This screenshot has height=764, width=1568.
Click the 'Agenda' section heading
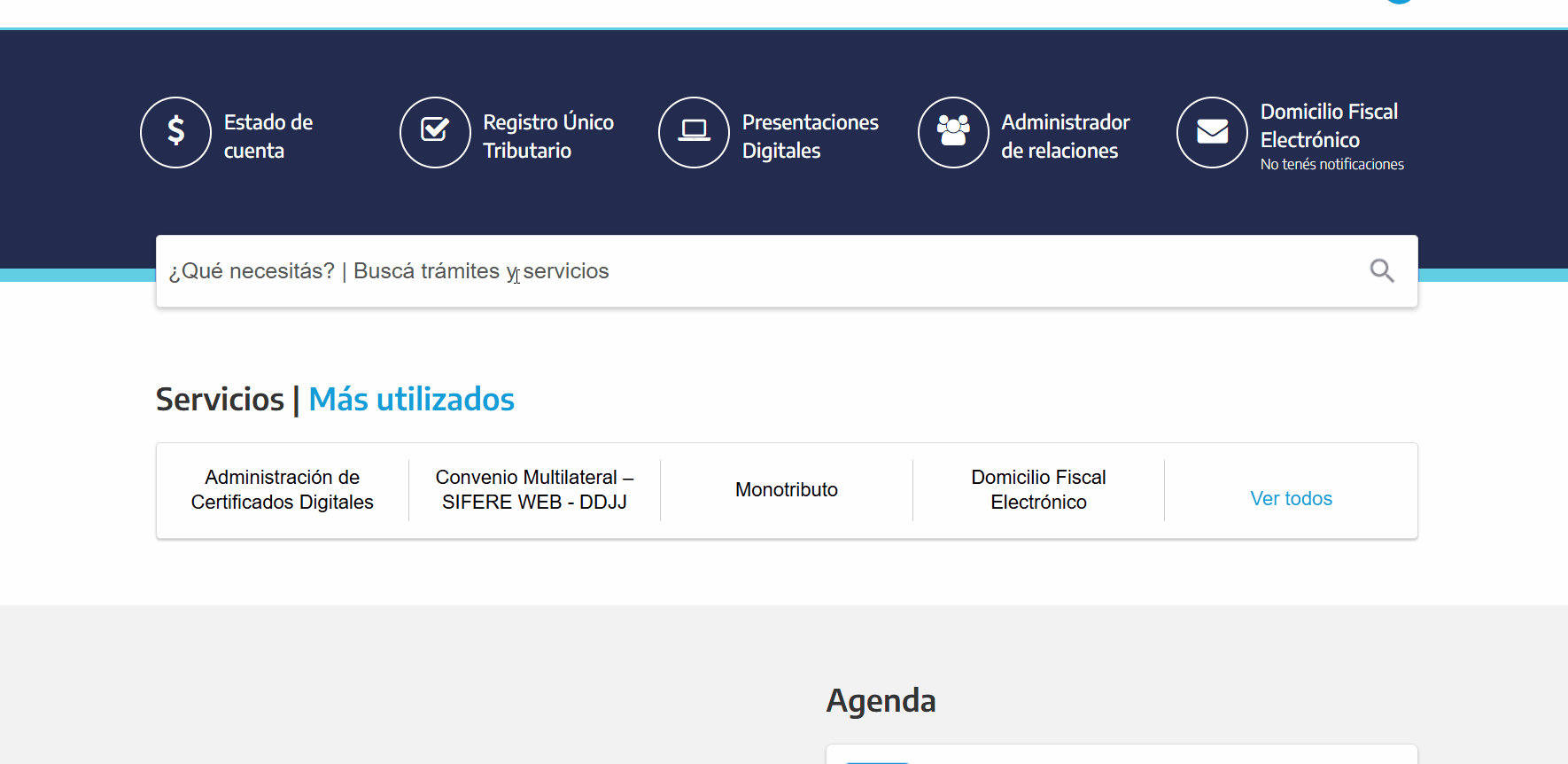881,701
